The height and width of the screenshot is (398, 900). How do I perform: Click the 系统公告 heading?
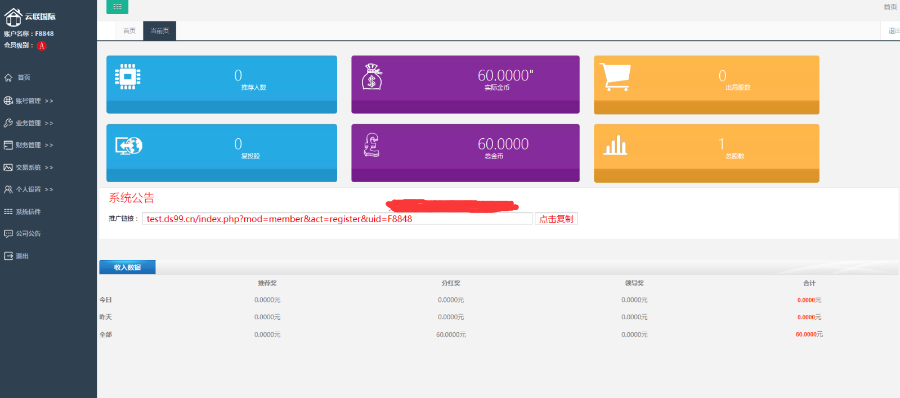coord(131,198)
